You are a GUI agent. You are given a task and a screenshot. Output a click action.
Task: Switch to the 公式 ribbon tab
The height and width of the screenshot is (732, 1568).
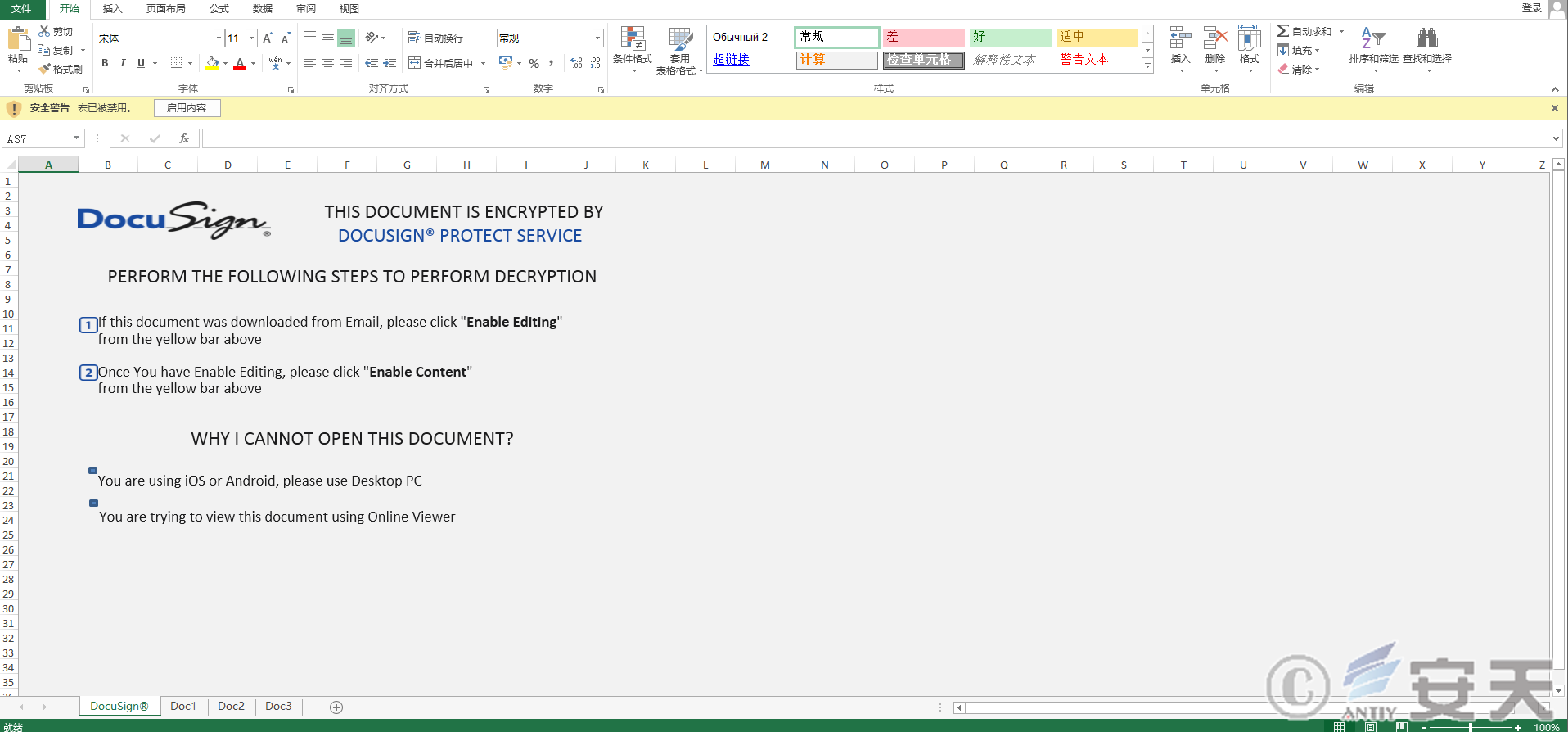coord(219,9)
